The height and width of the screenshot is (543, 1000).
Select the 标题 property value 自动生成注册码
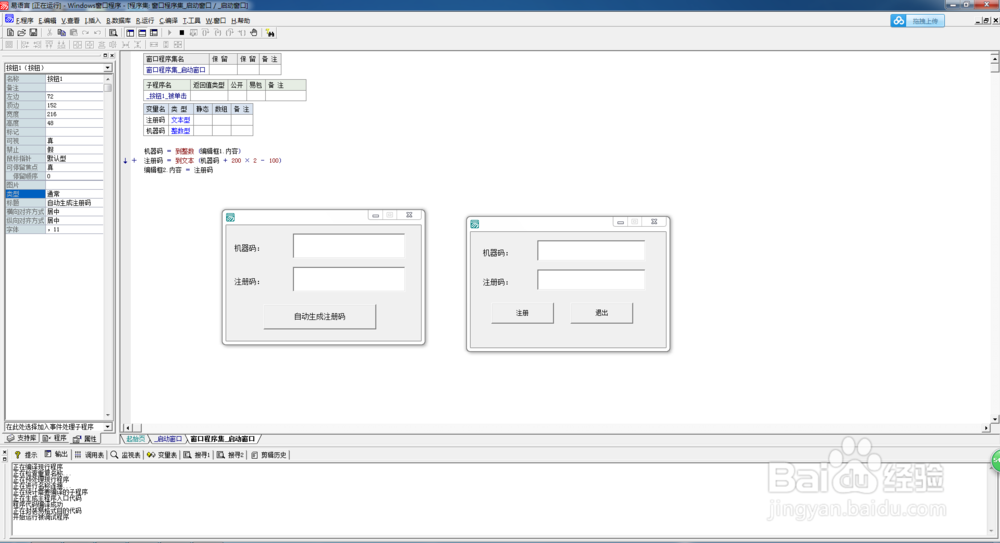click(x=74, y=202)
